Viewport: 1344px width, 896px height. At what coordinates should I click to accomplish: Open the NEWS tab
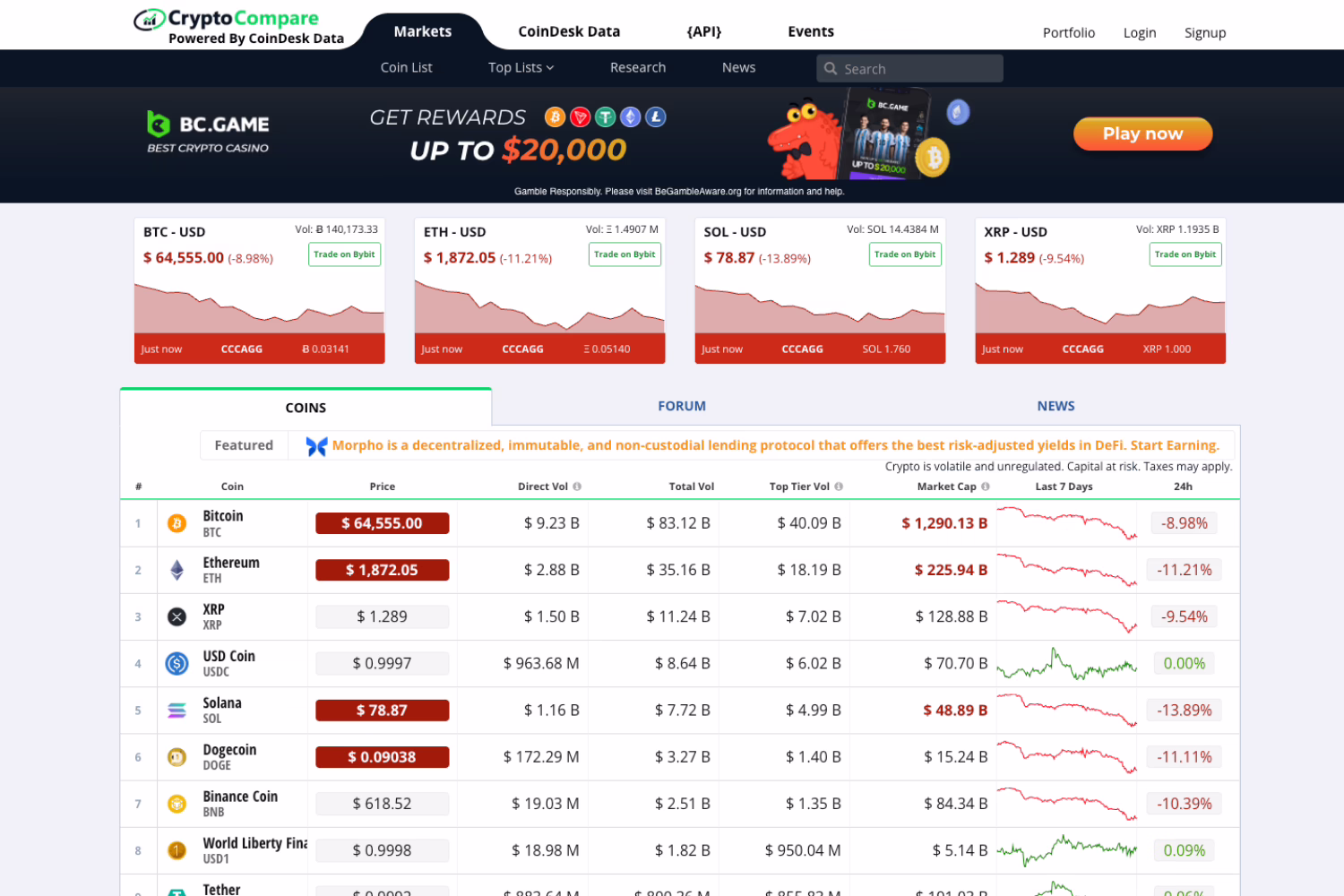1055,406
